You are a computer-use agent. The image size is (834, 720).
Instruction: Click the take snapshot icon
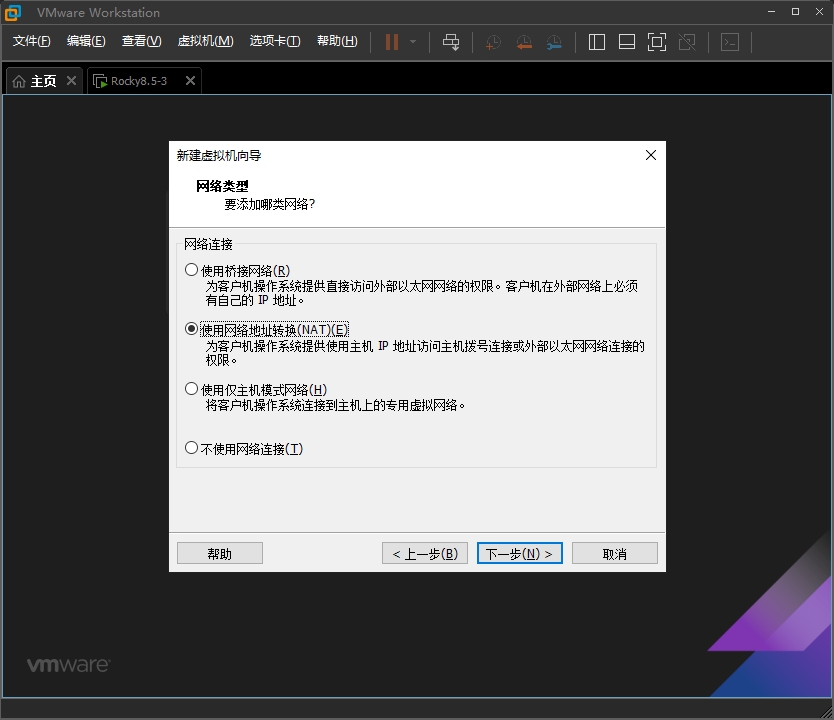click(x=493, y=42)
